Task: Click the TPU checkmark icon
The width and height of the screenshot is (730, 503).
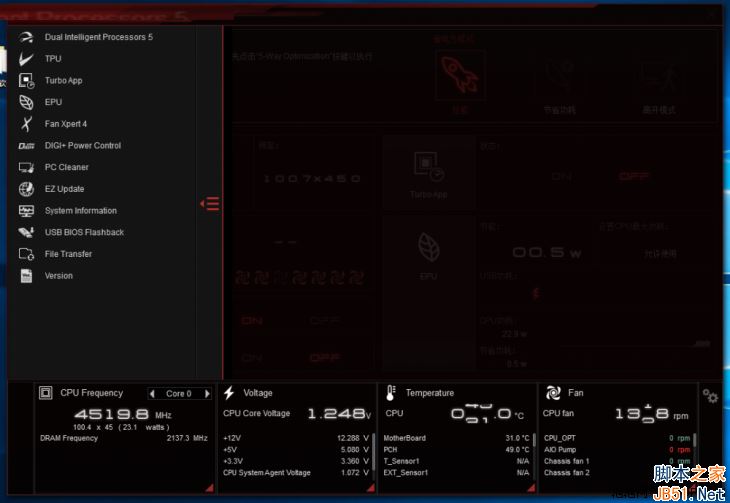Action: (x=26, y=59)
